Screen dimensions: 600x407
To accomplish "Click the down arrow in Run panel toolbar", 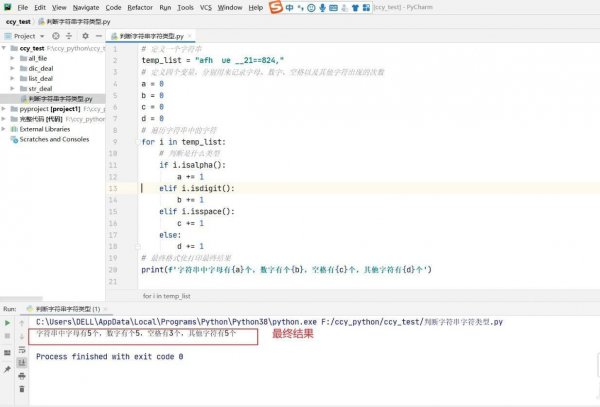I will [x=22, y=336].
